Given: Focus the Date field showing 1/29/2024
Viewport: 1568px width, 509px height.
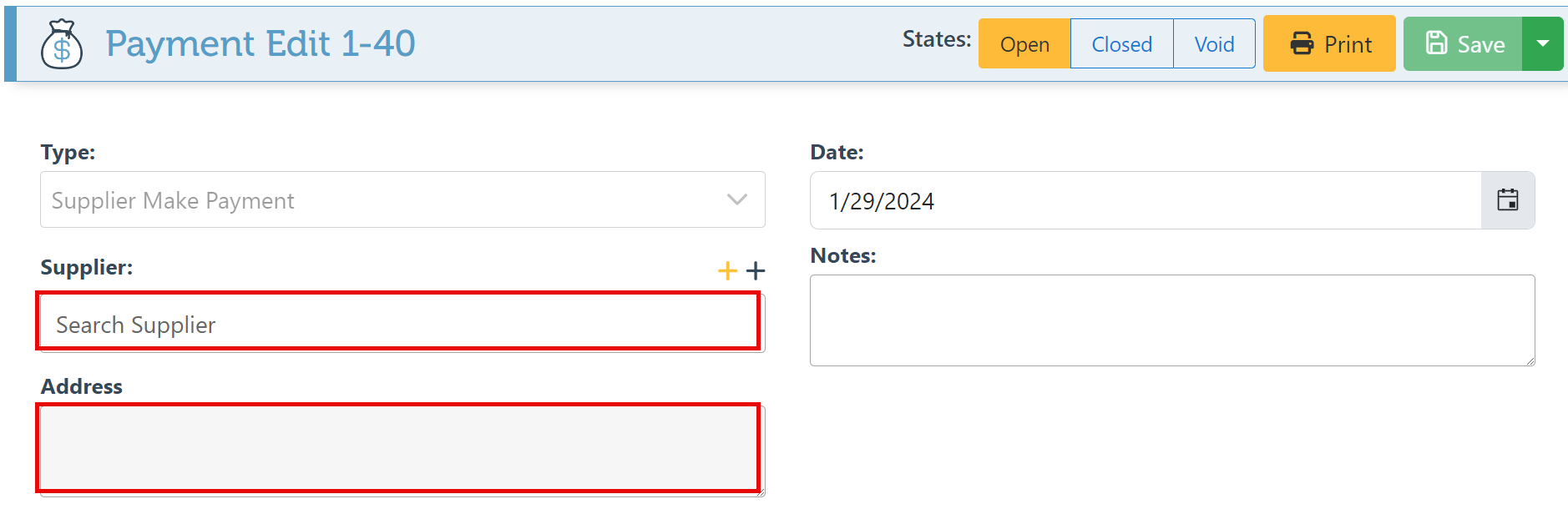Looking at the screenshot, I should point(1144,201).
